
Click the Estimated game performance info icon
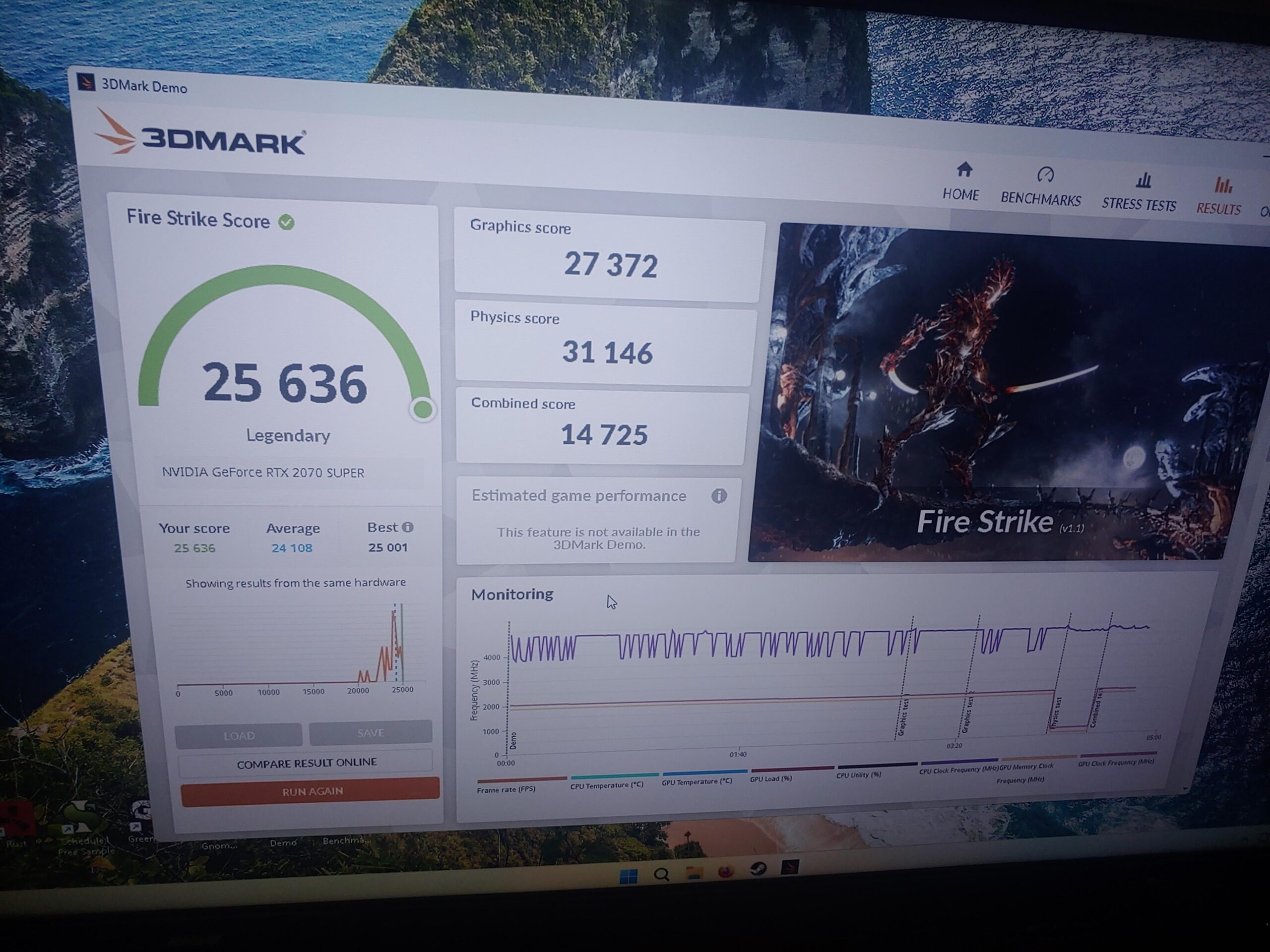[719, 496]
